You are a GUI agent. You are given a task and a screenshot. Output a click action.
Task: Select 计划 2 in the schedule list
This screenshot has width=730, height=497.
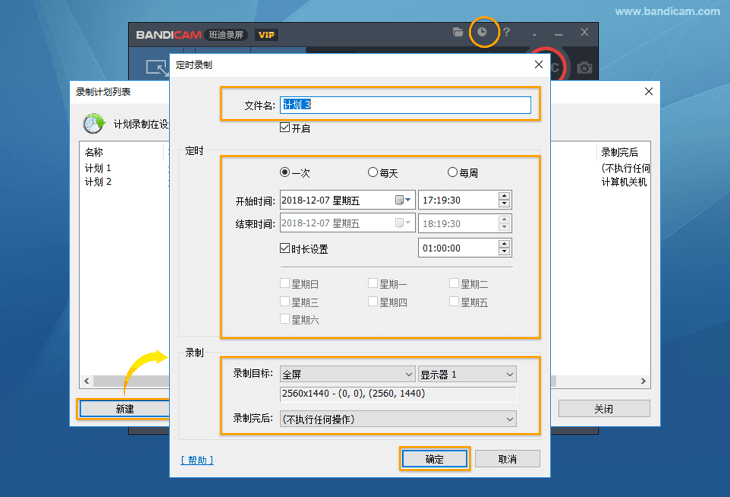(x=98, y=181)
